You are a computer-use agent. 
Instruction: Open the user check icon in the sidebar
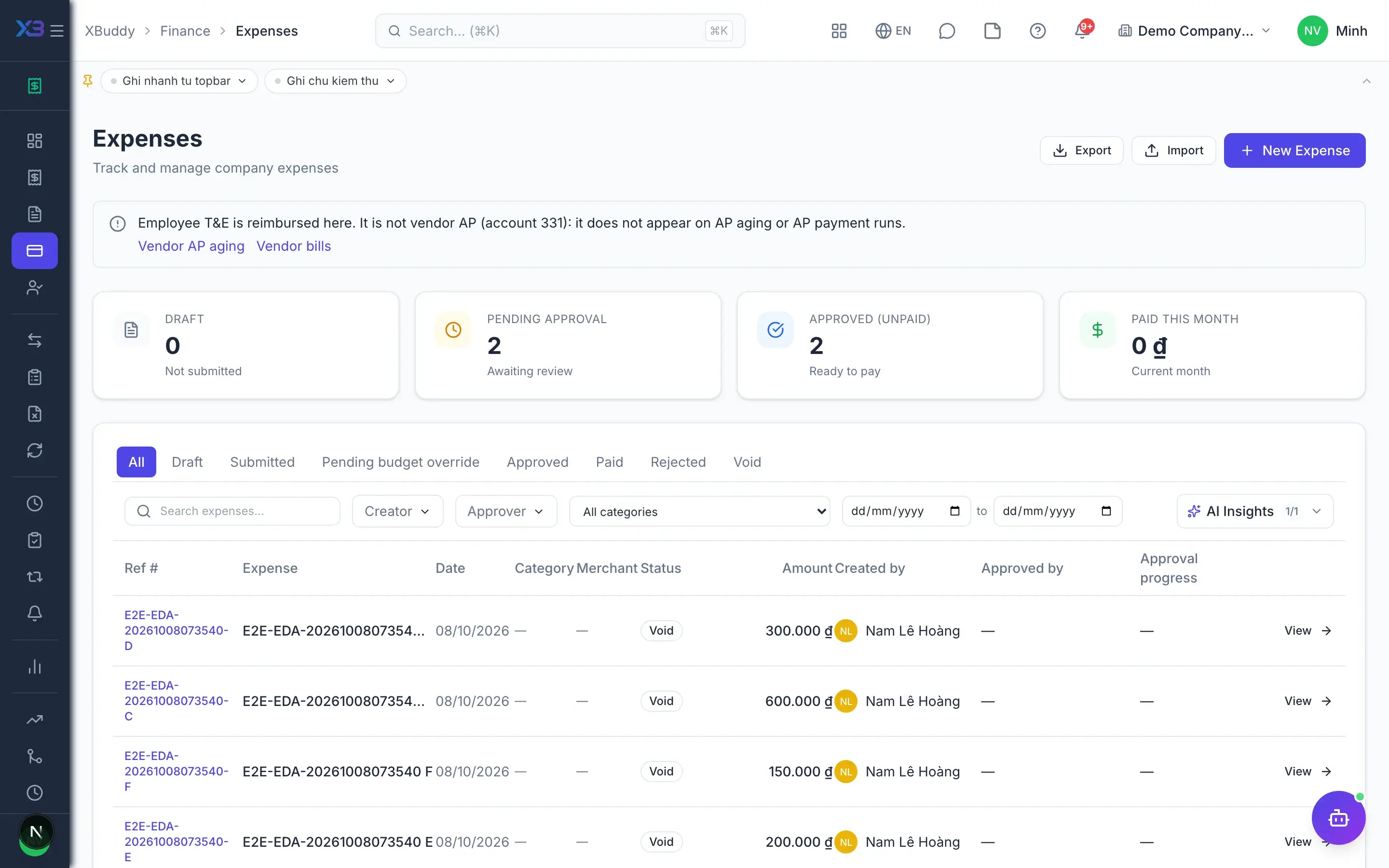34,287
